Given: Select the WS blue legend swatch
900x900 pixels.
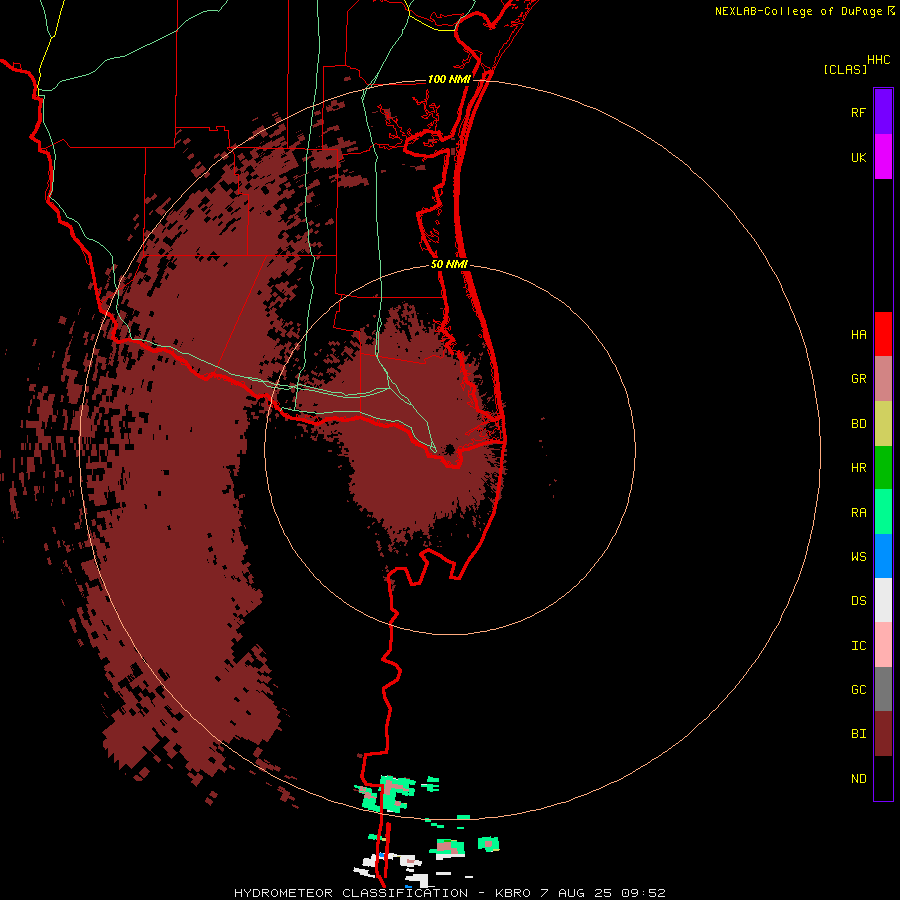Looking at the screenshot, I should click(x=883, y=556).
